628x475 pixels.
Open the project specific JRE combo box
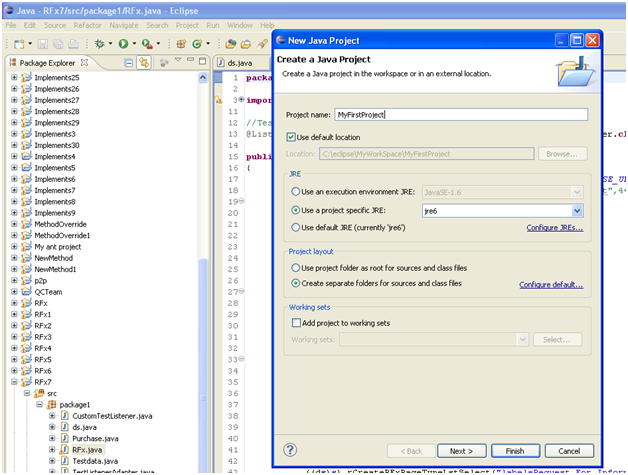(503, 211)
